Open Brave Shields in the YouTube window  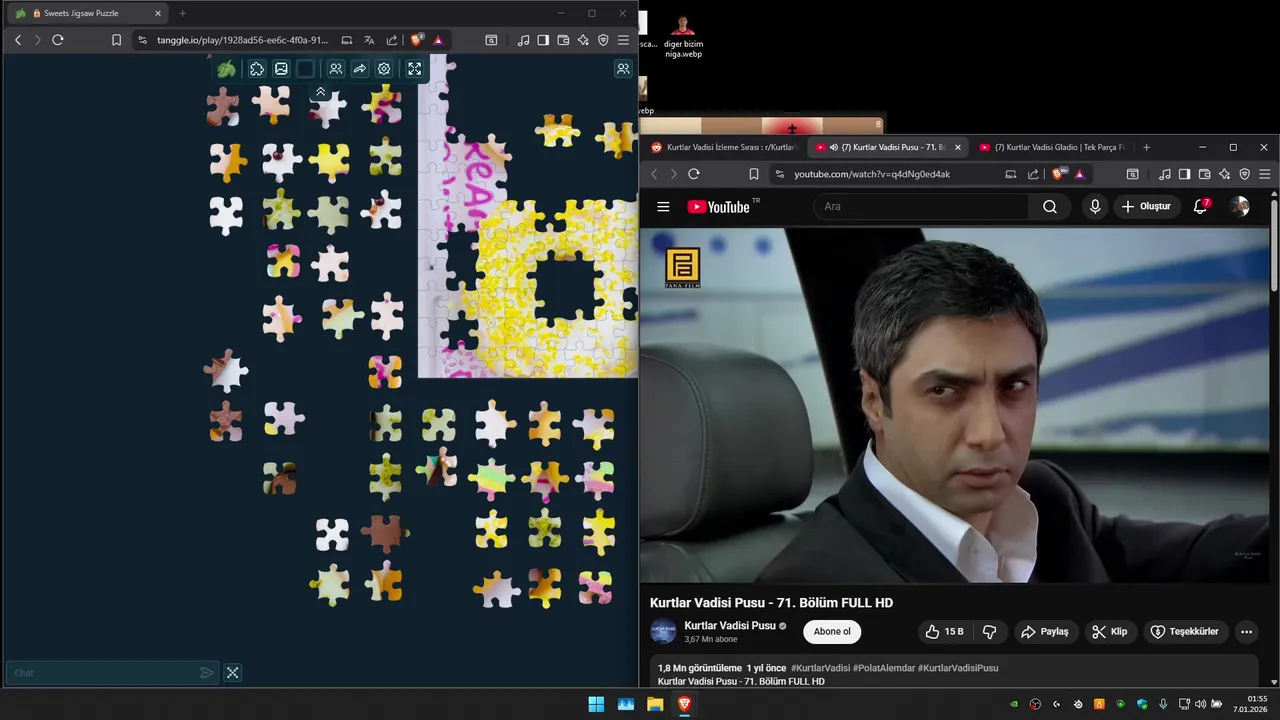[x=1058, y=174]
